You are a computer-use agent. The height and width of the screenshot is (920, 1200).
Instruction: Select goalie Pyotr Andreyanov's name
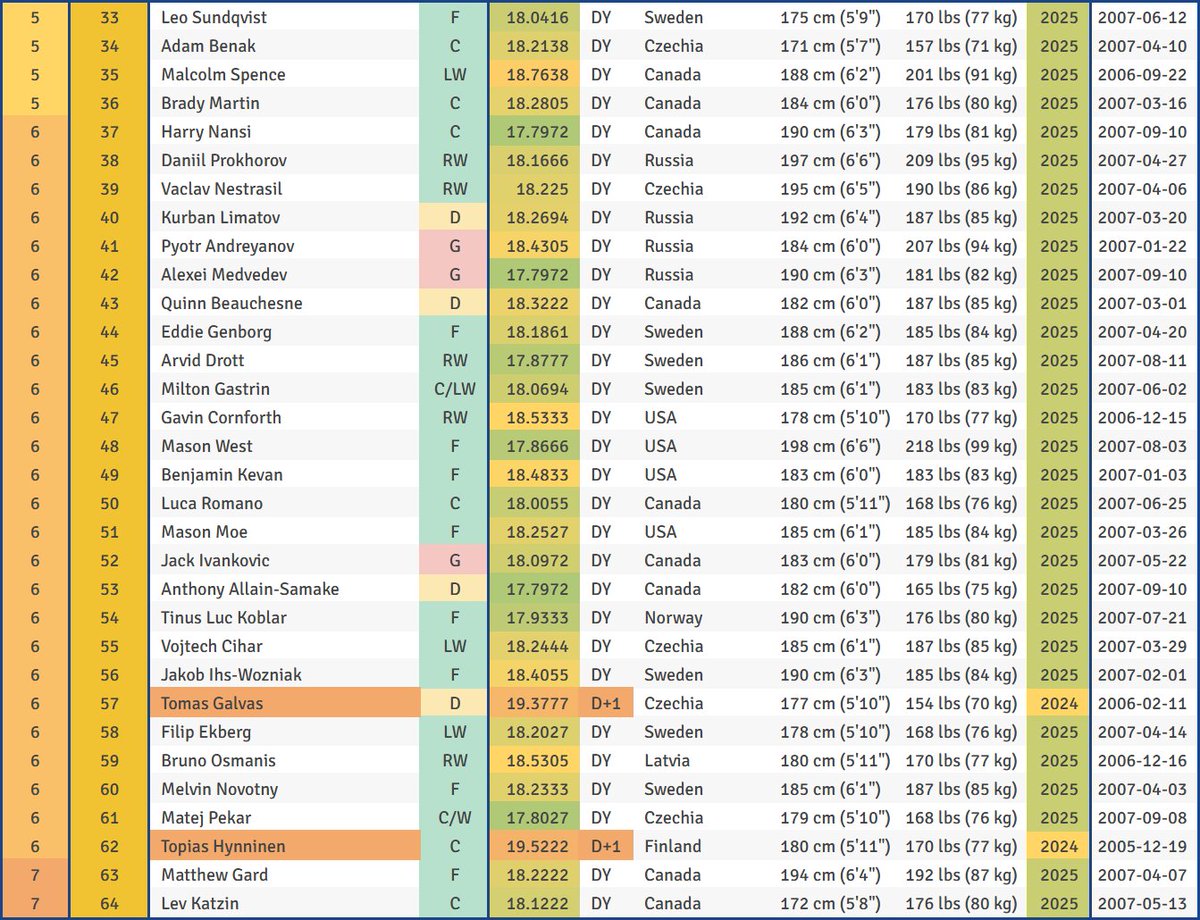click(x=284, y=246)
